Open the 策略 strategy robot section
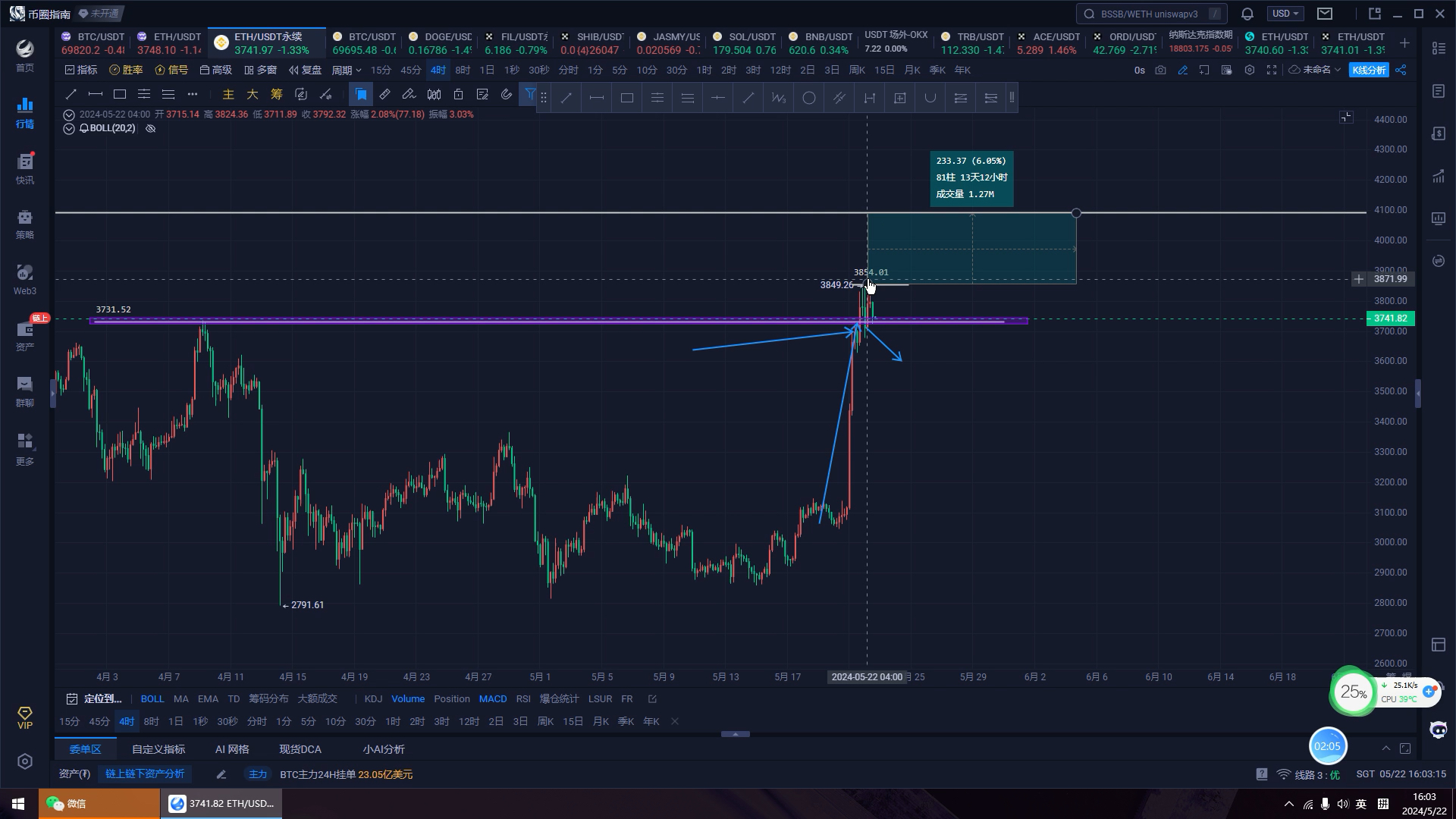 click(25, 224)
